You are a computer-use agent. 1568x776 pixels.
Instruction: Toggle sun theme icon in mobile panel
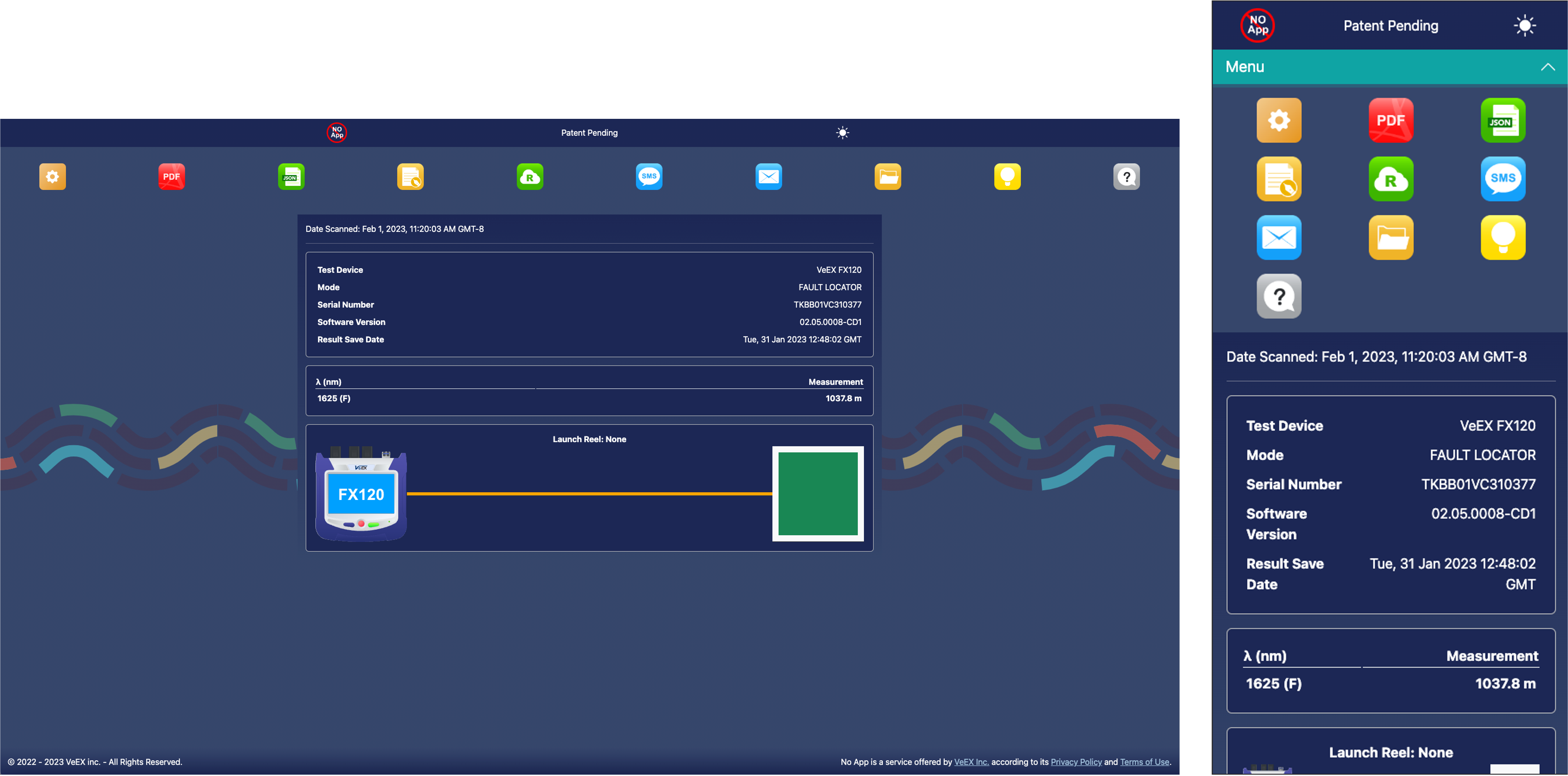tap(1524, 25)
